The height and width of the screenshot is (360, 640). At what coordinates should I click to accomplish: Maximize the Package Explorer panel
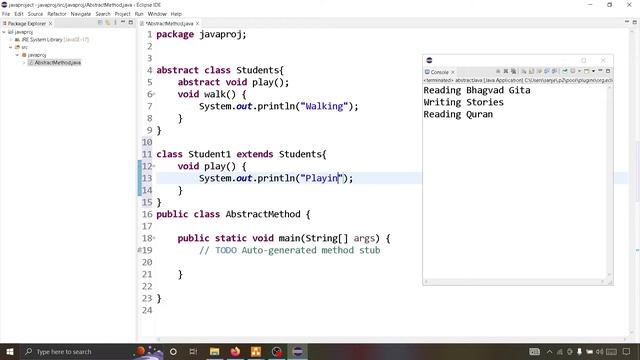point(131,22)
